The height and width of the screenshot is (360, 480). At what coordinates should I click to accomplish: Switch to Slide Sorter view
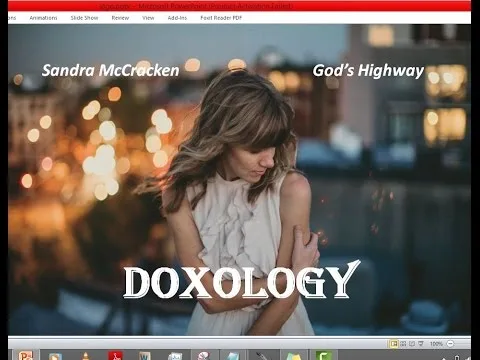coord(403,343)
